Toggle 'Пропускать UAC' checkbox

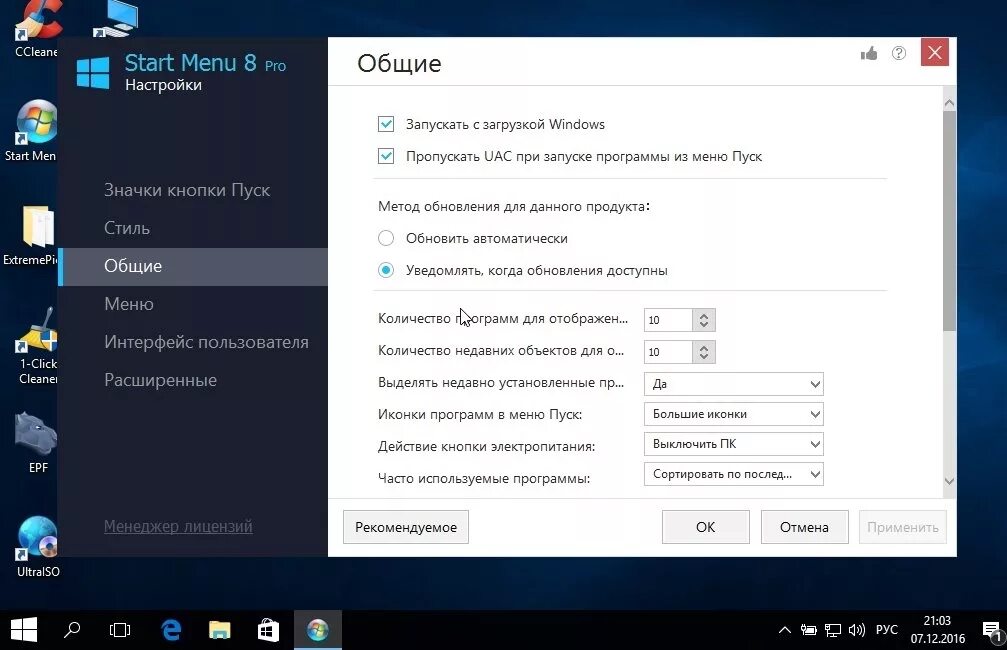coord(386,156)
